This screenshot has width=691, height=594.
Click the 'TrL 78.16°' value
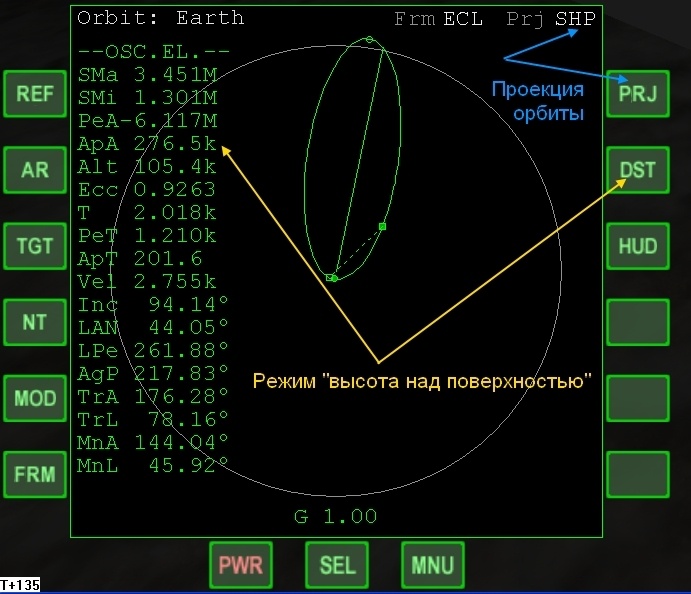(x=153, y=420)
